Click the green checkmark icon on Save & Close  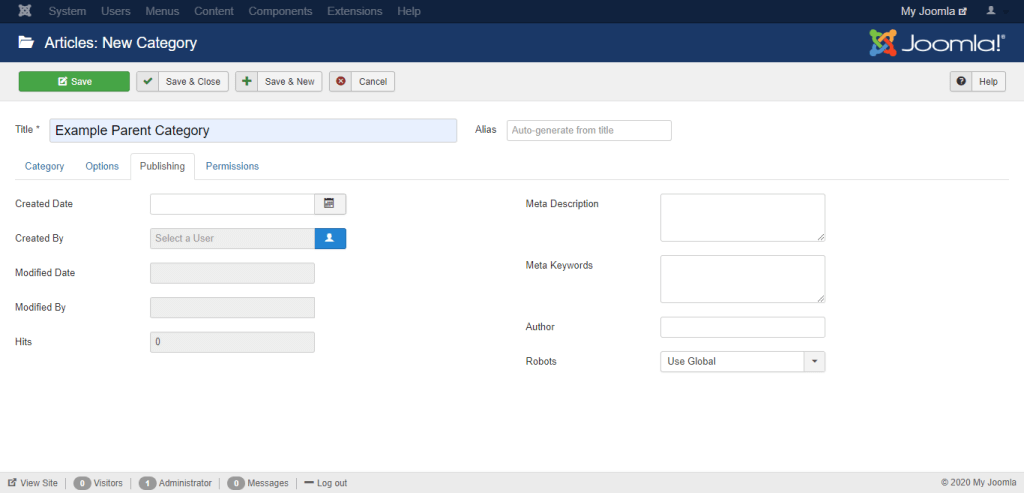148,82
